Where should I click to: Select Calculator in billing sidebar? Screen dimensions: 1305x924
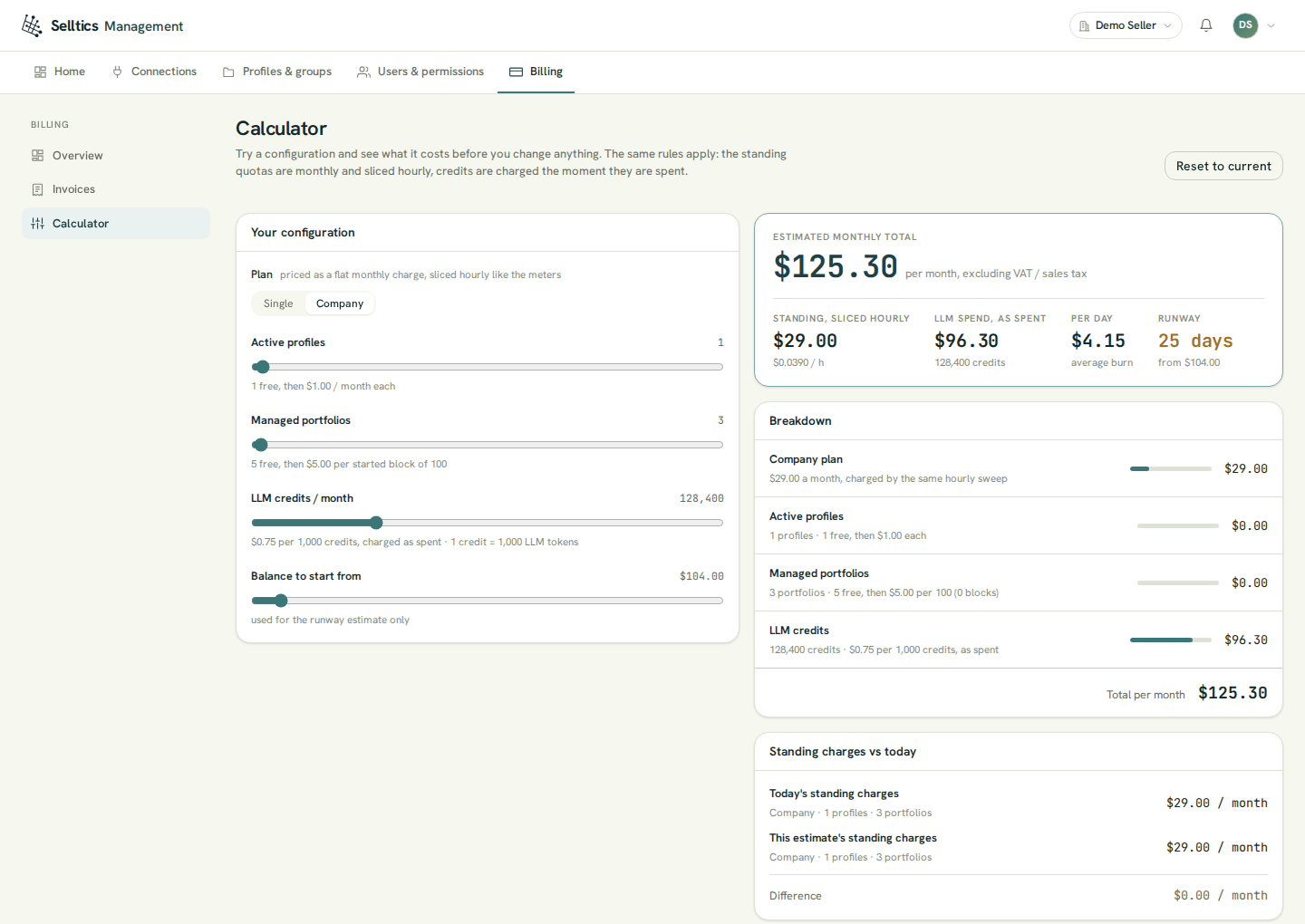click(116, 224)
